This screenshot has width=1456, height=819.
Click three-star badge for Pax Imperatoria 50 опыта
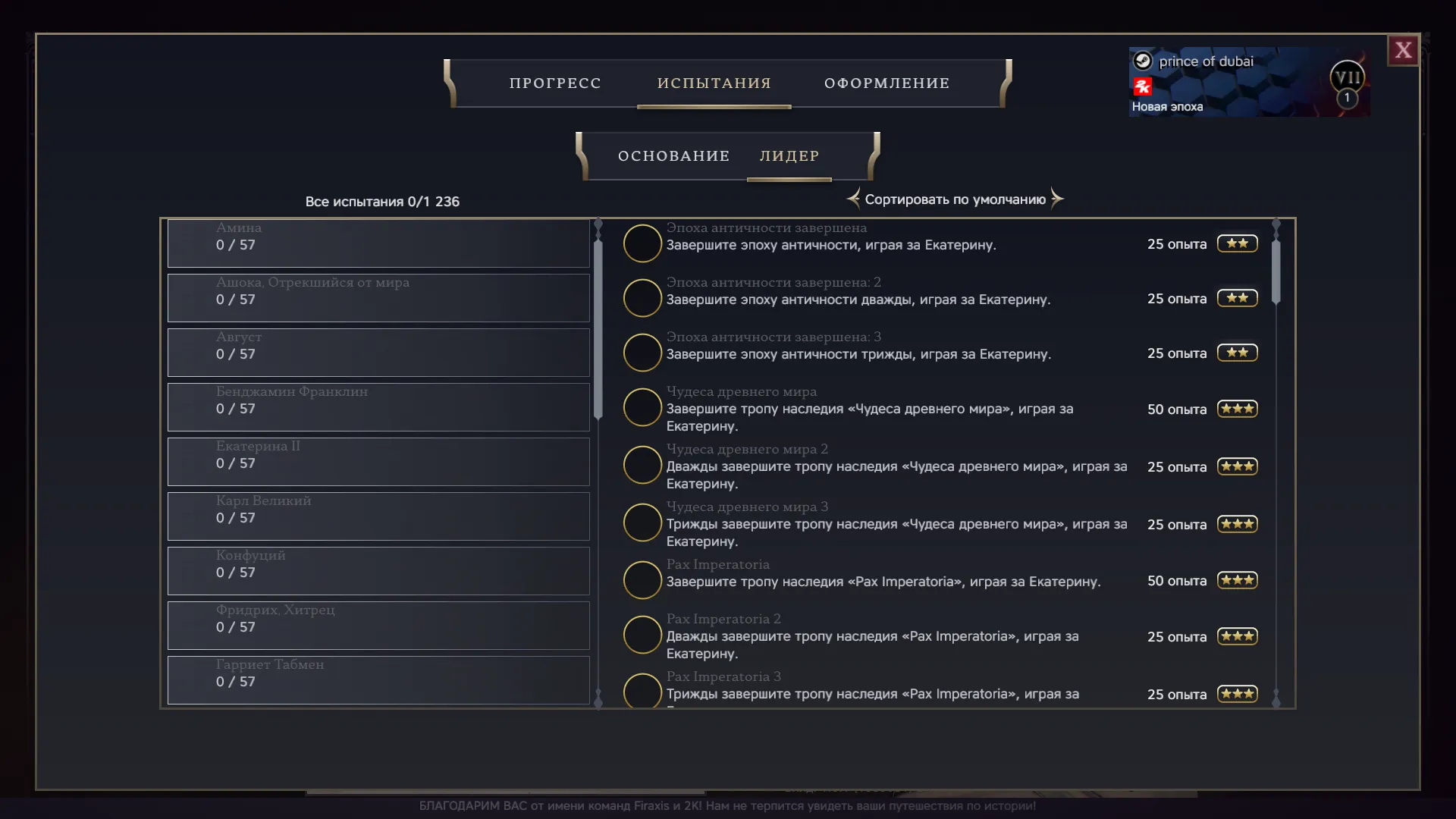tap(1238, 580)
